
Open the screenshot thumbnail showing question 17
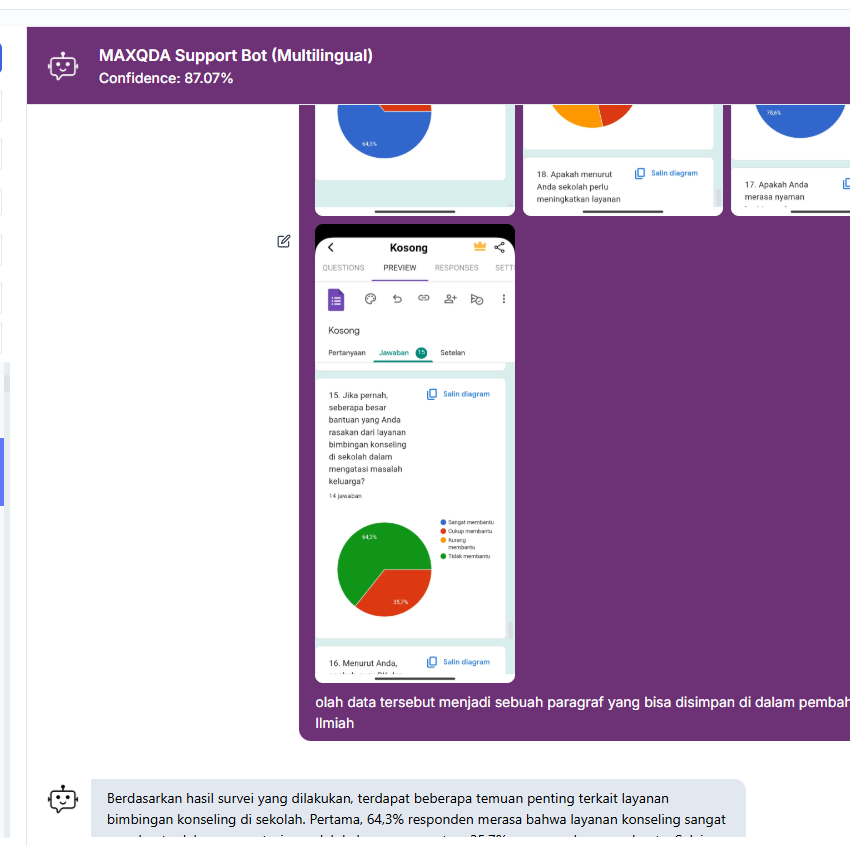pyautogui.click(x=790, y=160)
